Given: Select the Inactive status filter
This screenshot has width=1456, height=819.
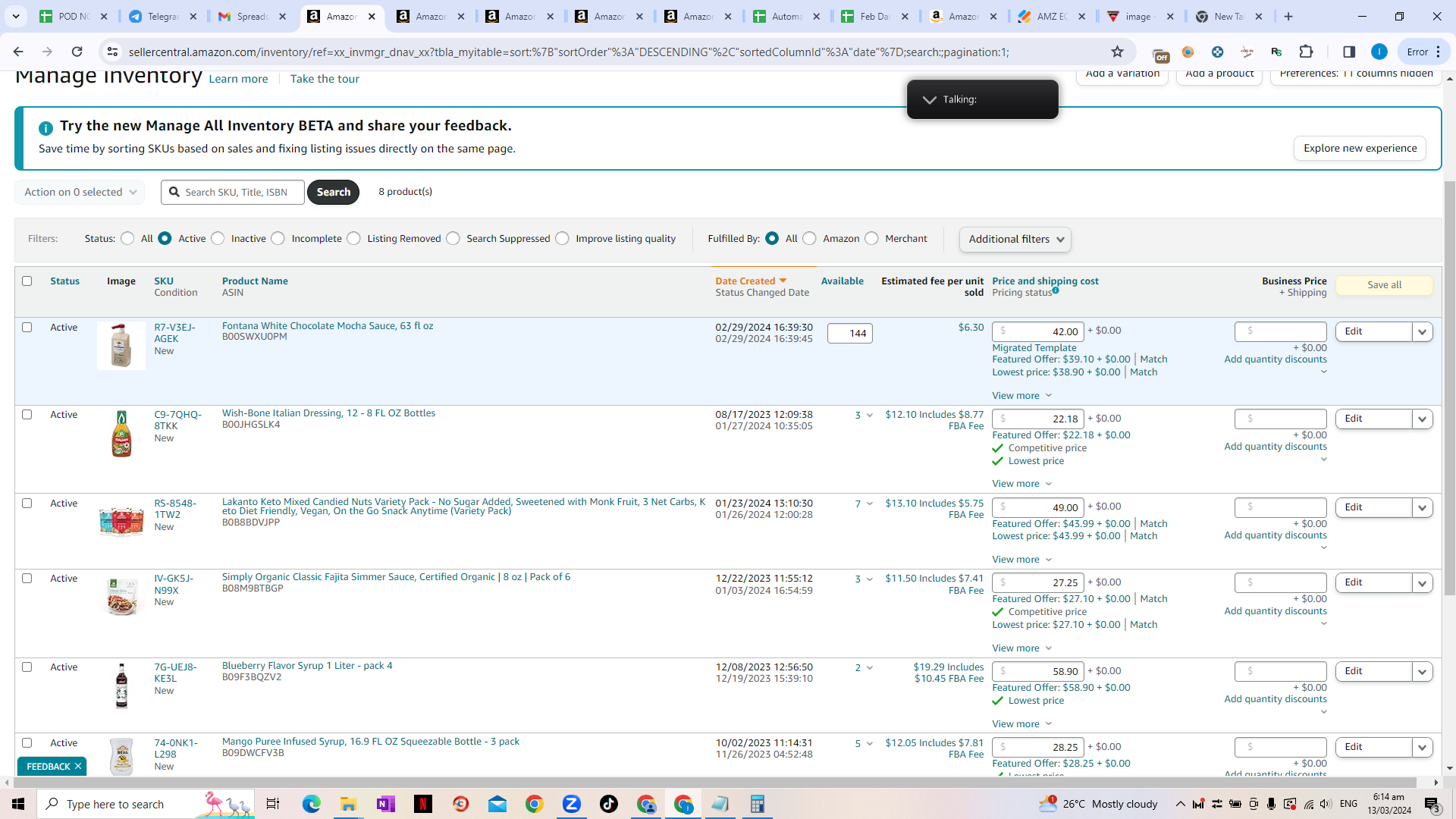Looking at the screenshot, I should pos(218,238).
